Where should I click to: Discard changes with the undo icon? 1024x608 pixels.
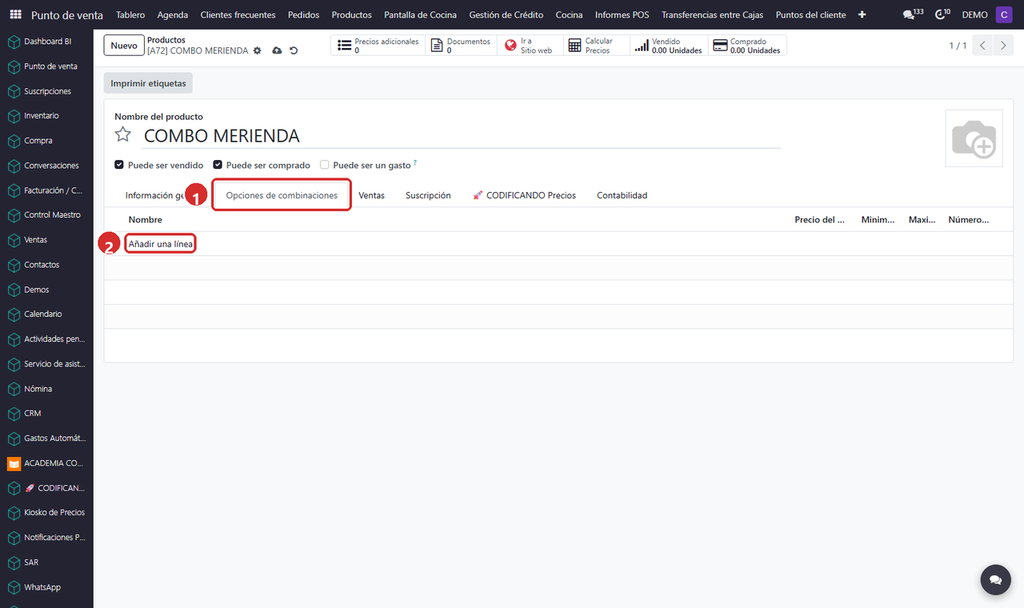[x=294, y=50]
